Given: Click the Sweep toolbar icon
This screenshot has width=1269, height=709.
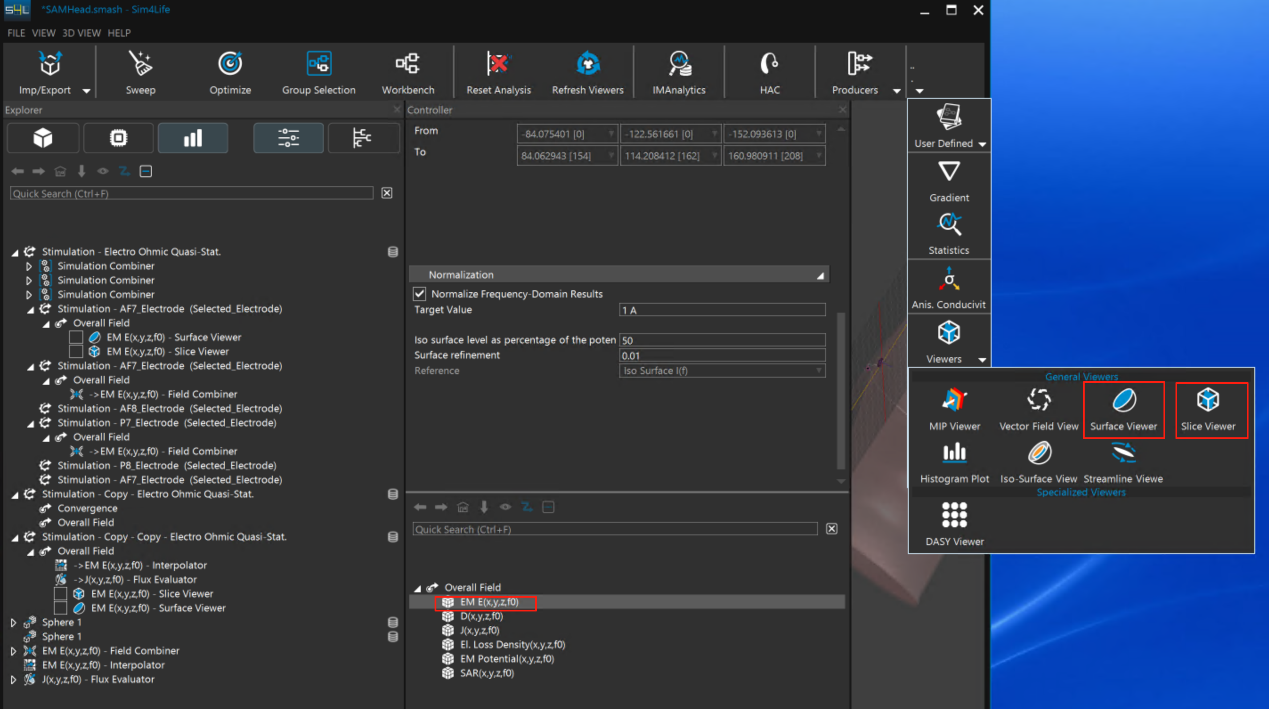Looking at the screenshot, I should pyautogui.click(x=140, y=66).
